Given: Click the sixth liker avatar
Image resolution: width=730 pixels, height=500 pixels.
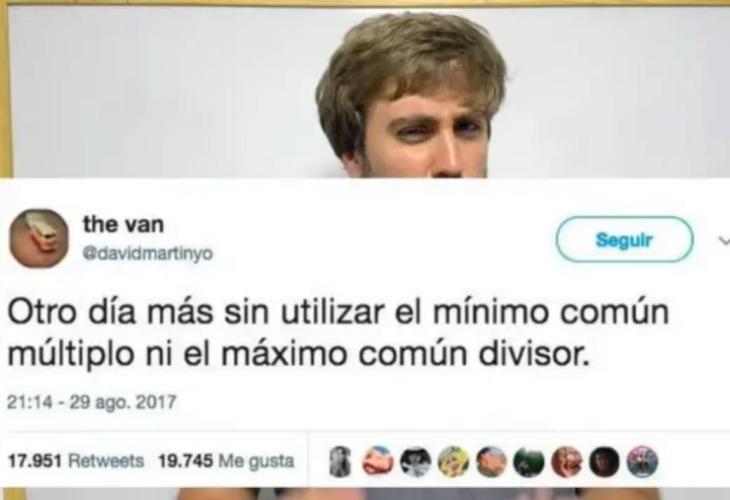Looking at the screenshot, I should [x=529, y=461].
